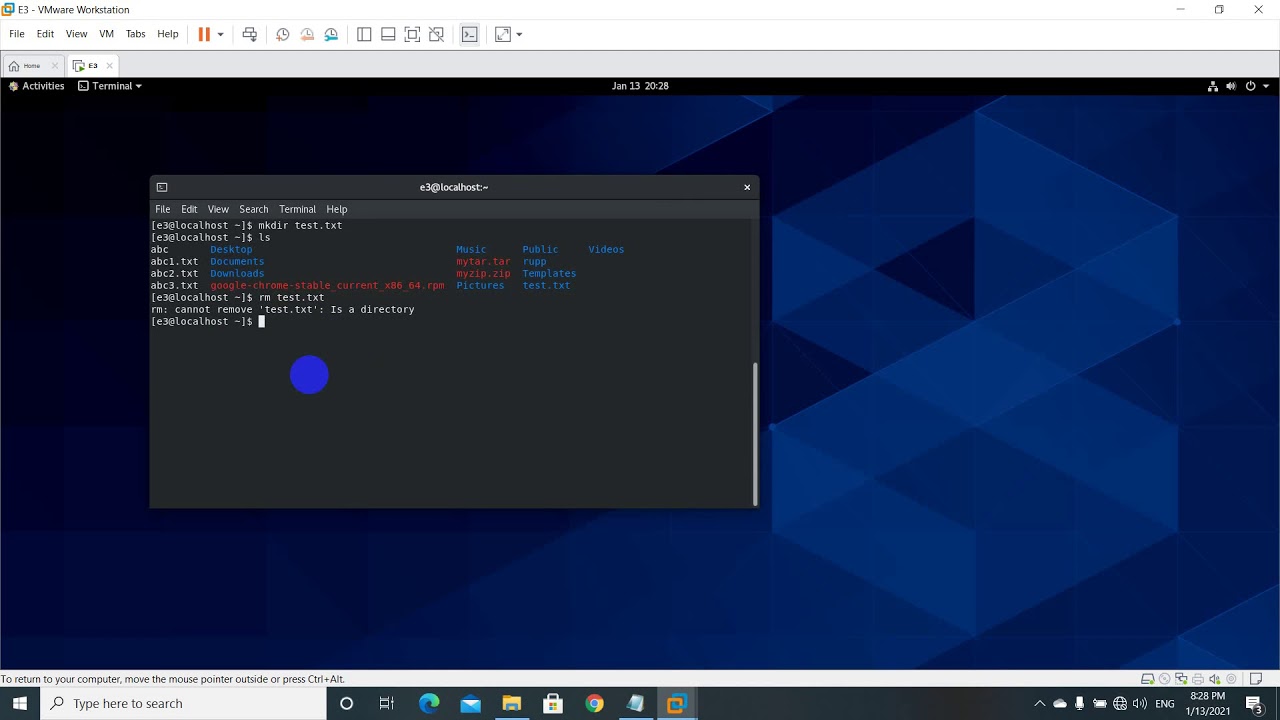Open the terminal's Terminal menu

[x=298, y=209]
